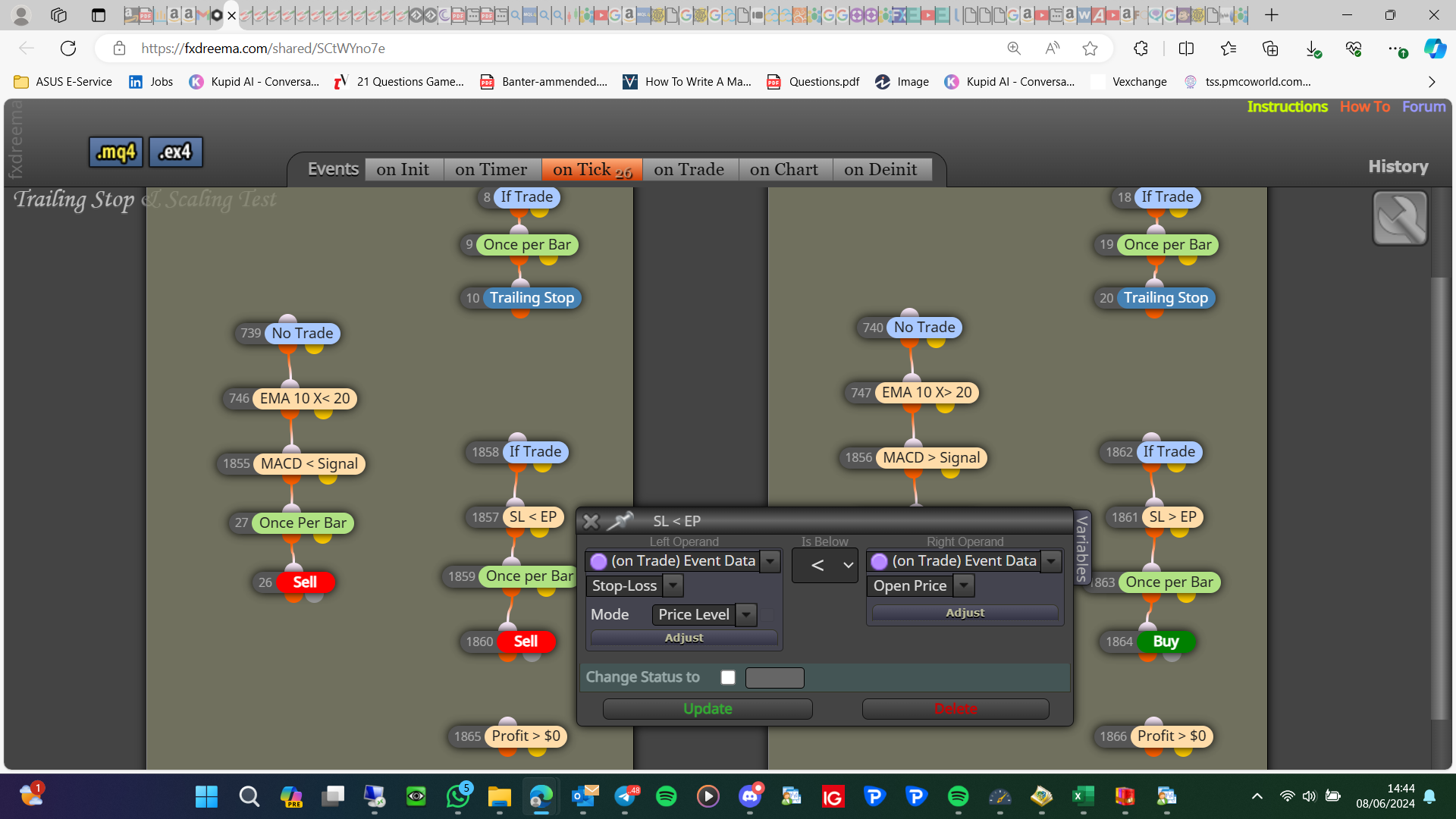
Task: Click the status value input field
Action: [x=774, y=678]
